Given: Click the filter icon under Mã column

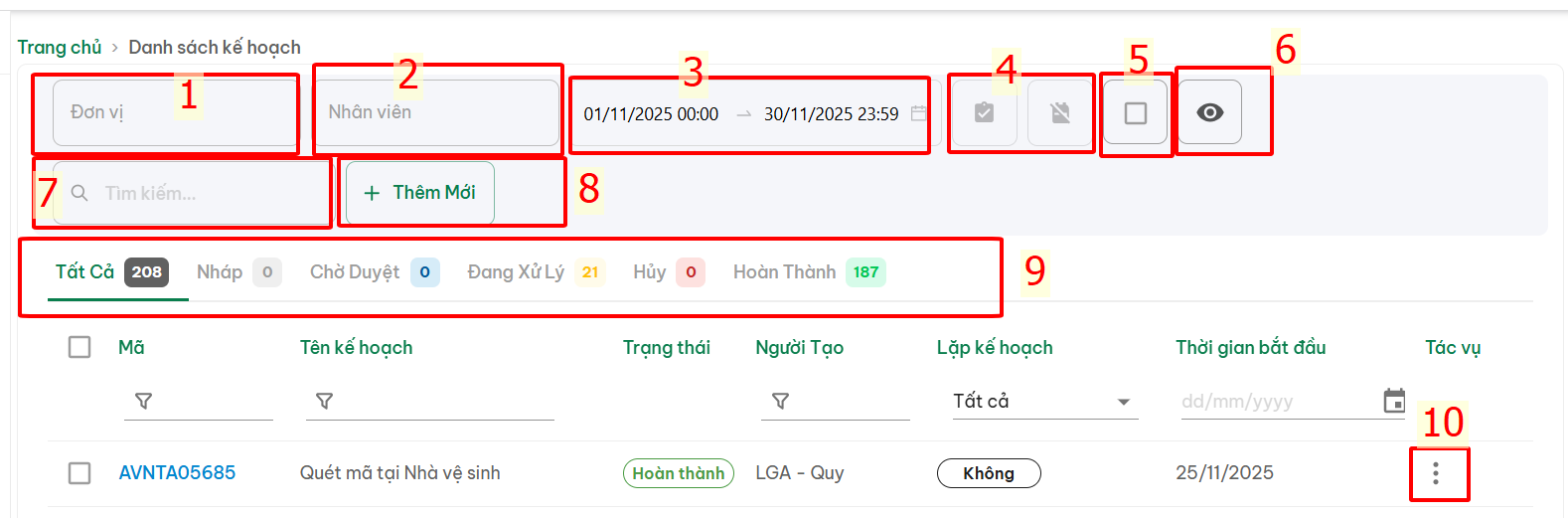Looking at the screenshot, I should (144, 401).
